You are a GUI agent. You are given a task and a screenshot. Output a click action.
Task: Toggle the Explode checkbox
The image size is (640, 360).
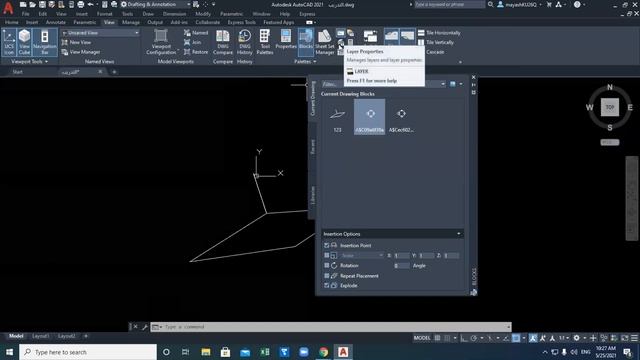tap(327, 286)
